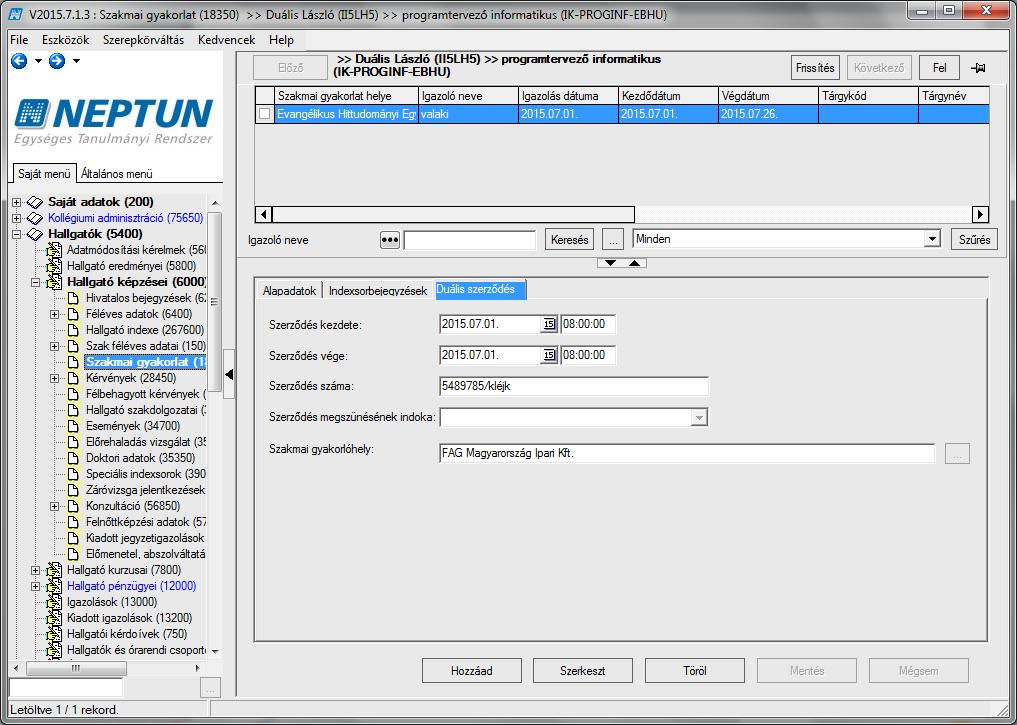Expand the Kollégiumi adminisztráció node

coord(17,219)
